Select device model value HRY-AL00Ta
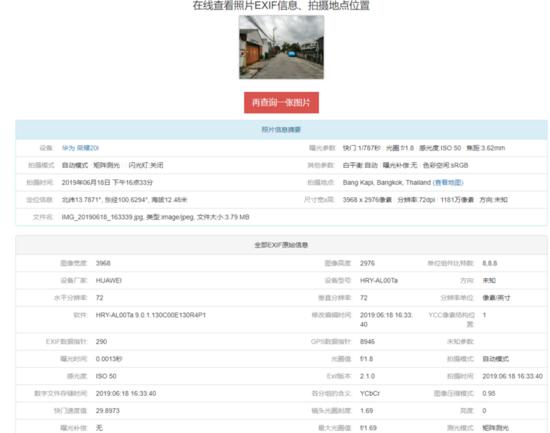The image size is (550, 433). coord(379,280)
